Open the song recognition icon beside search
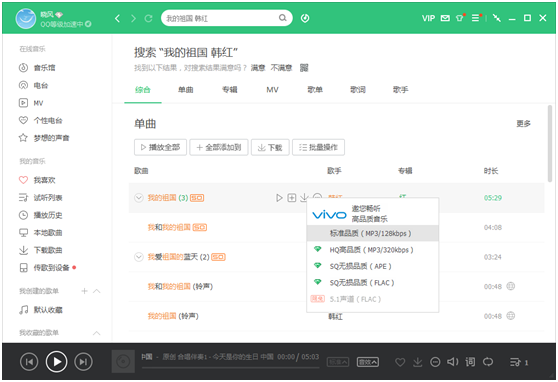 305,18
